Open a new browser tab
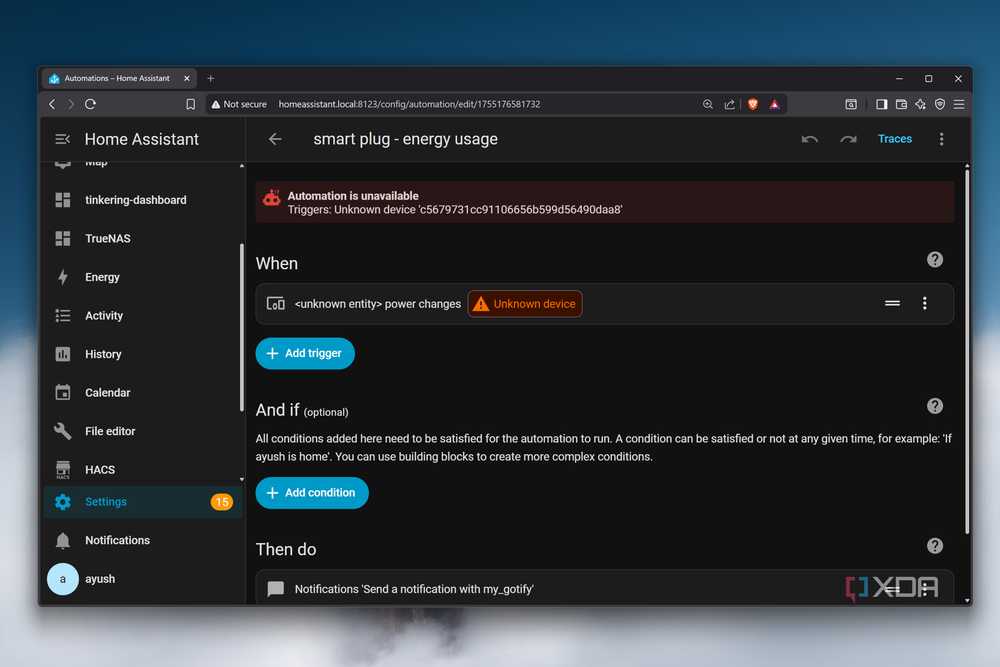This screenshot has height=667, width=1000. 210,78
